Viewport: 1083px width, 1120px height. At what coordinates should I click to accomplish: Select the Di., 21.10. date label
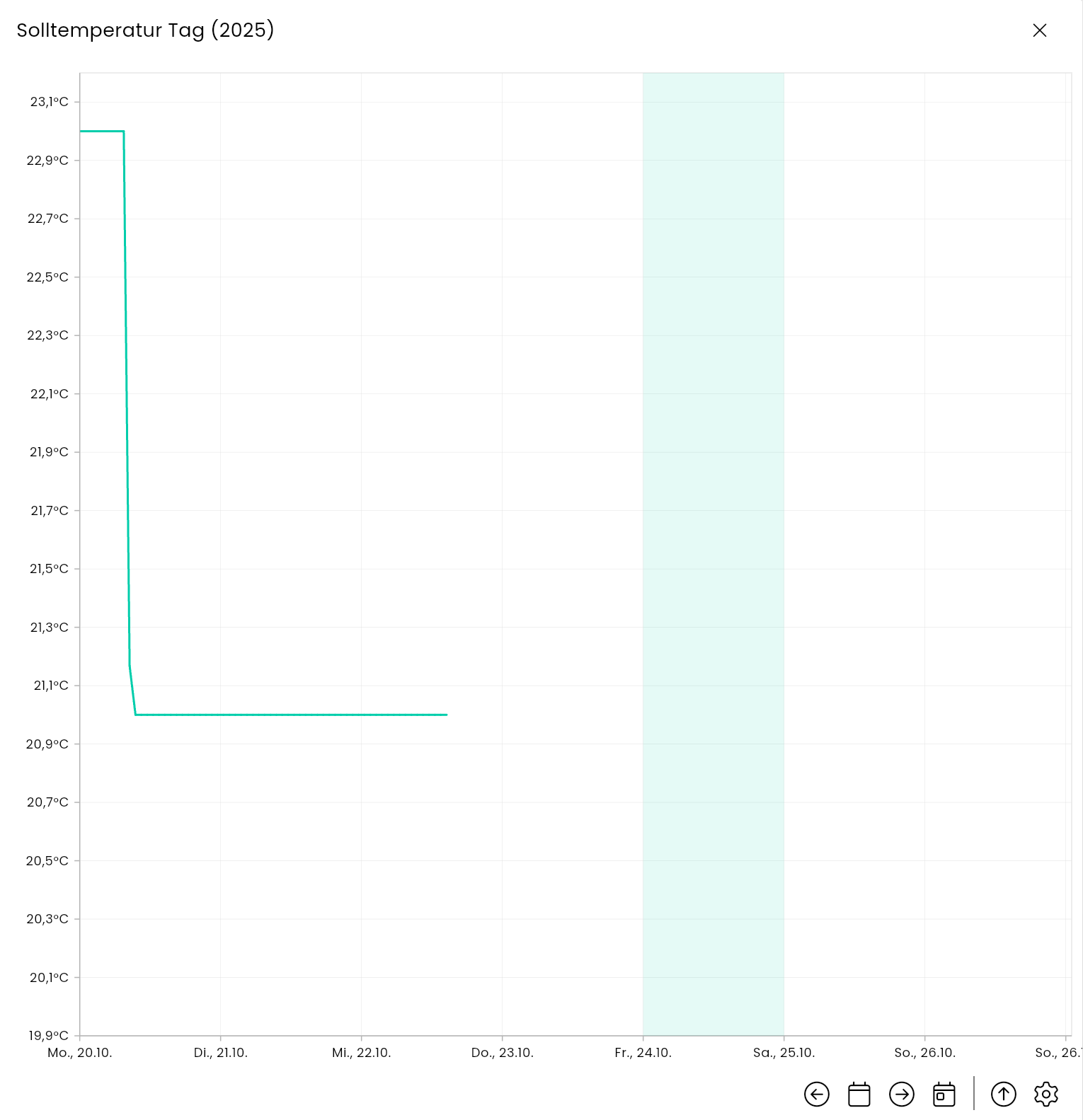pyautogui.click(x=221, y=1053)
